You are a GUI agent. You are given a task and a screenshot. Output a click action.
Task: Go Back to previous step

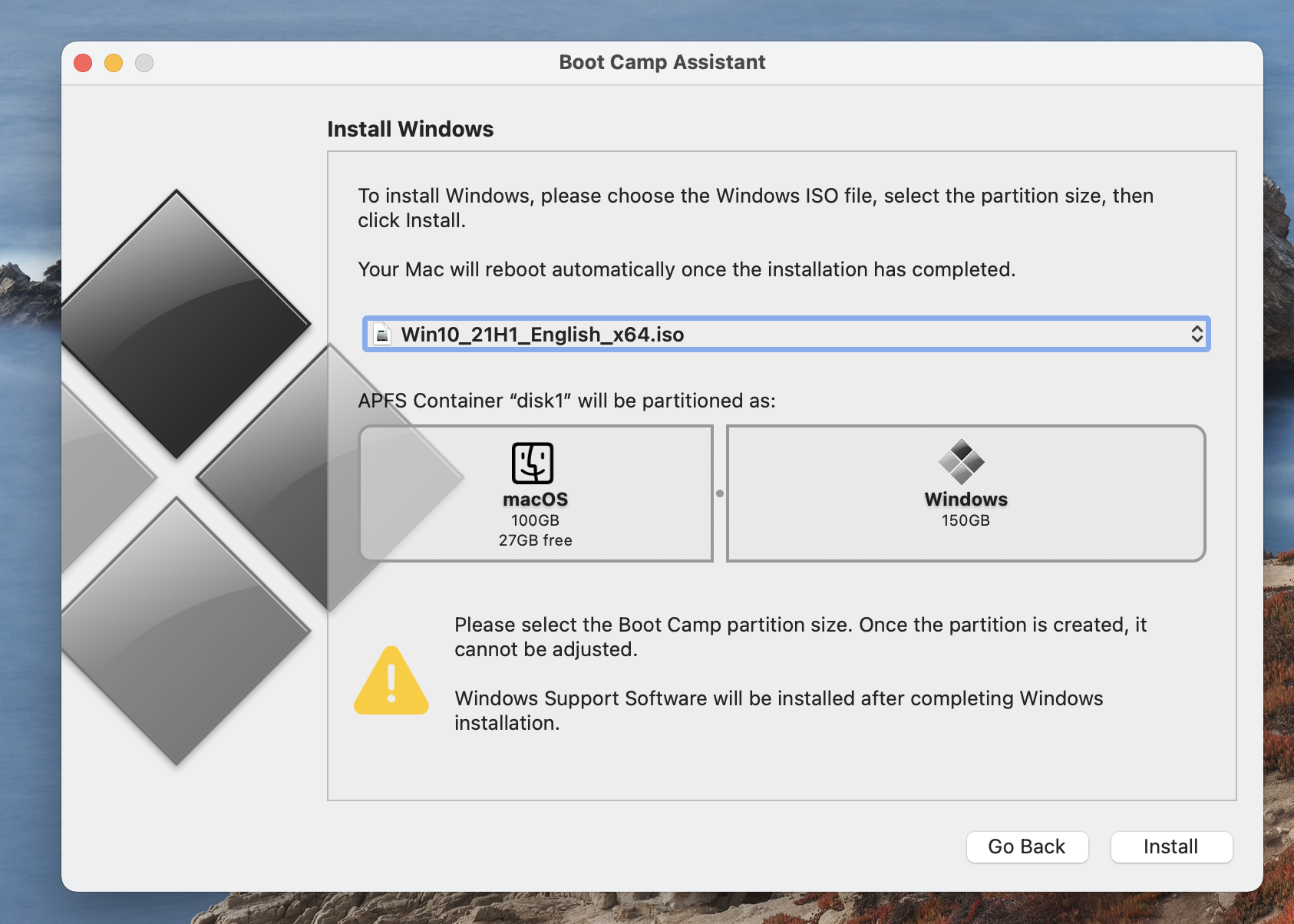click(x=1027, y=846)
